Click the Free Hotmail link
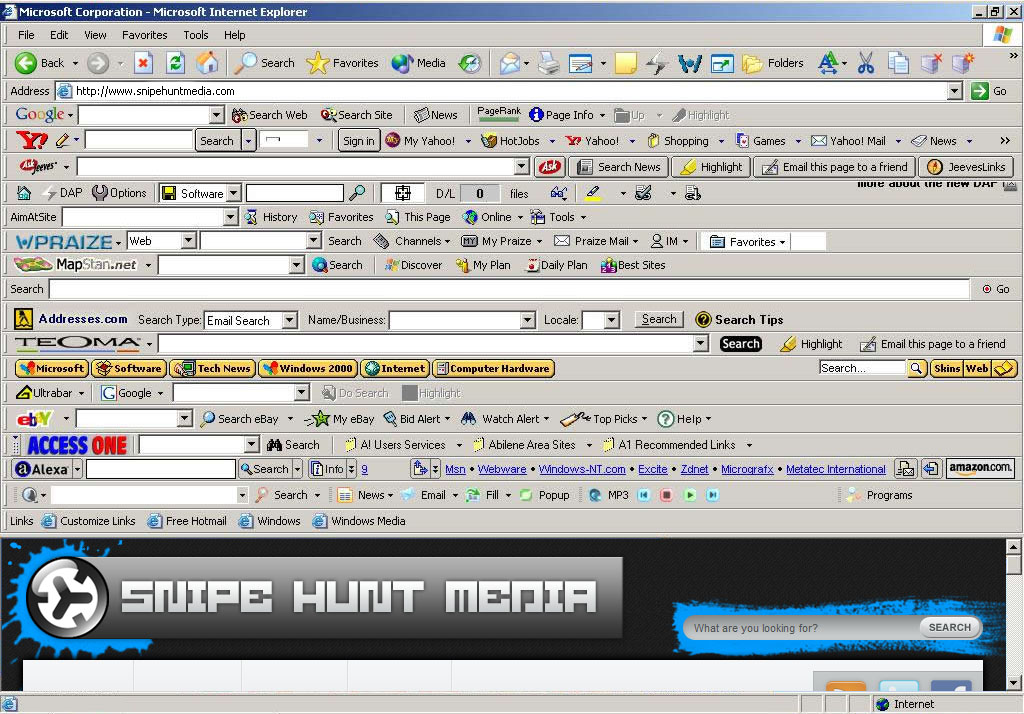The width and height of the screenshot is (1024, 714). [187, 521]
